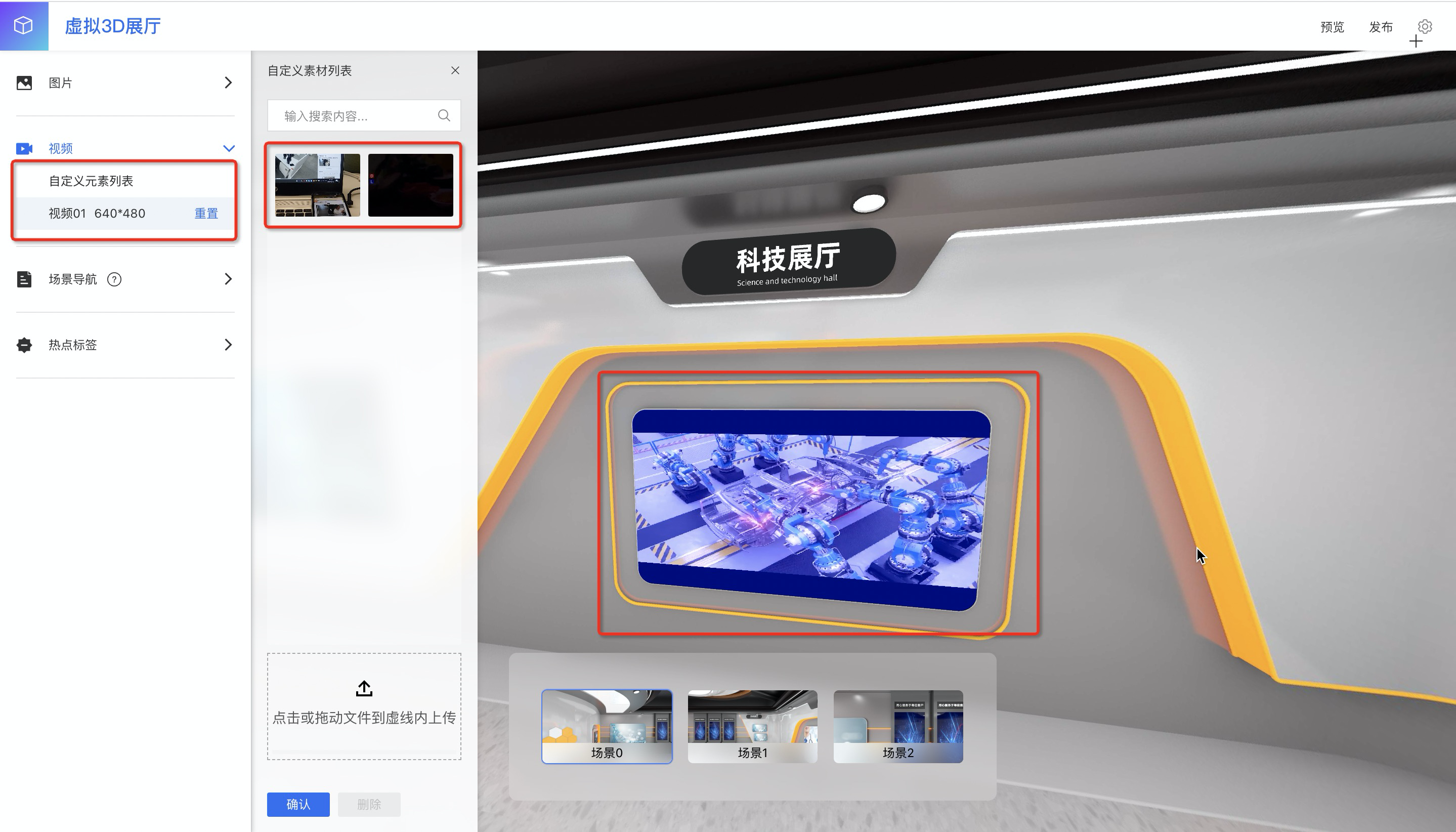This screenshot has width=1456, height=832.
Task: Click the image icon beside 图片
Action: coord(24,83)
